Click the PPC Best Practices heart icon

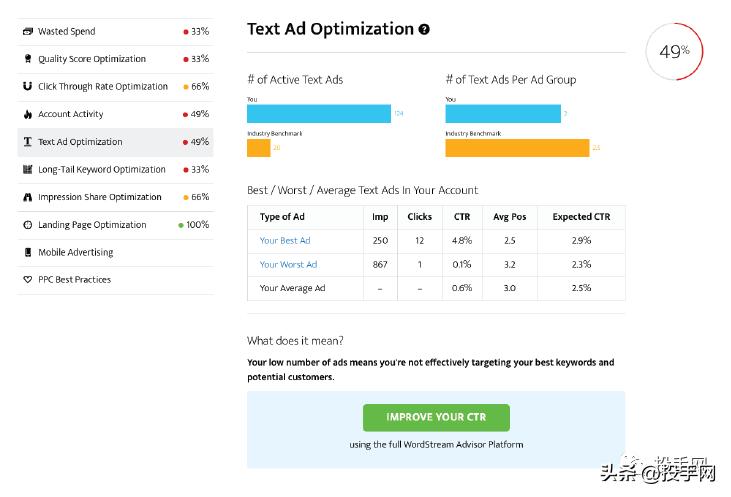[28, 280]
